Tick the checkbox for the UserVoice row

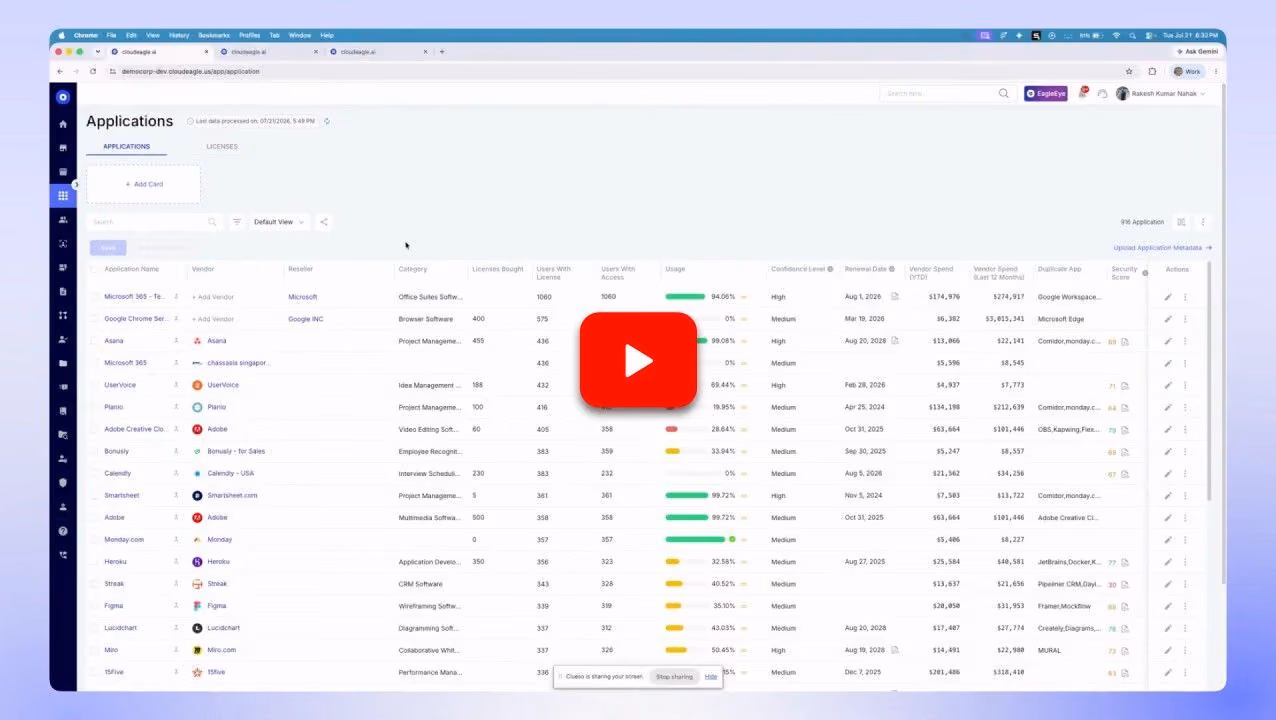point(95,385)
